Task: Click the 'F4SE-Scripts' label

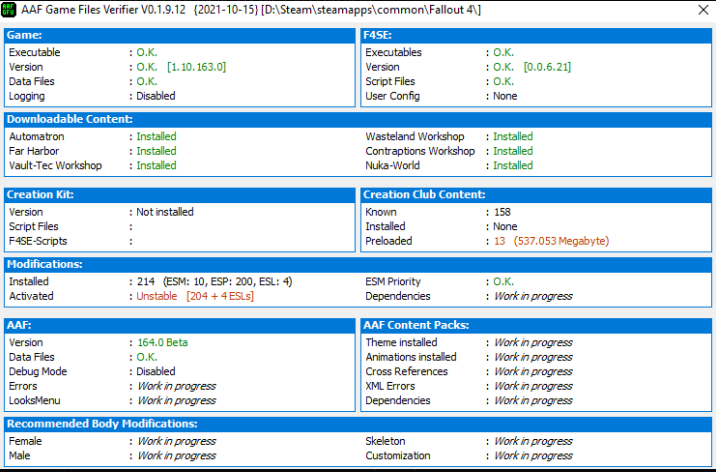Action: (38, 241)
